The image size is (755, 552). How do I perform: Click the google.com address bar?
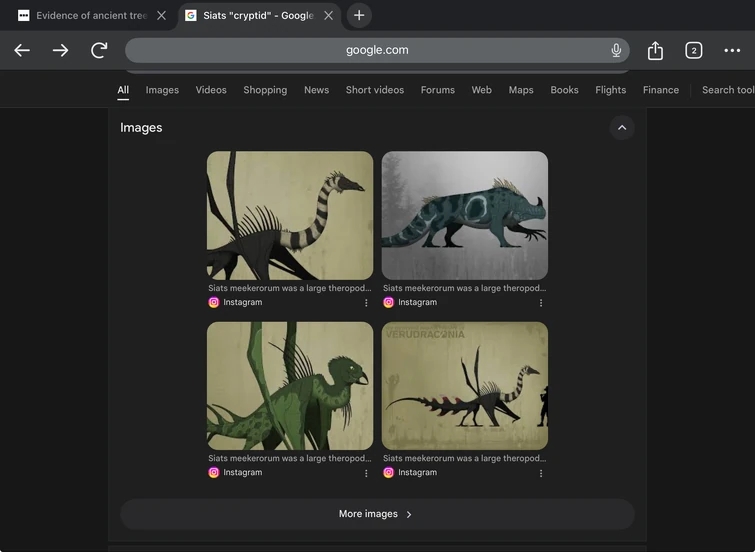click(x=376, y=50)
